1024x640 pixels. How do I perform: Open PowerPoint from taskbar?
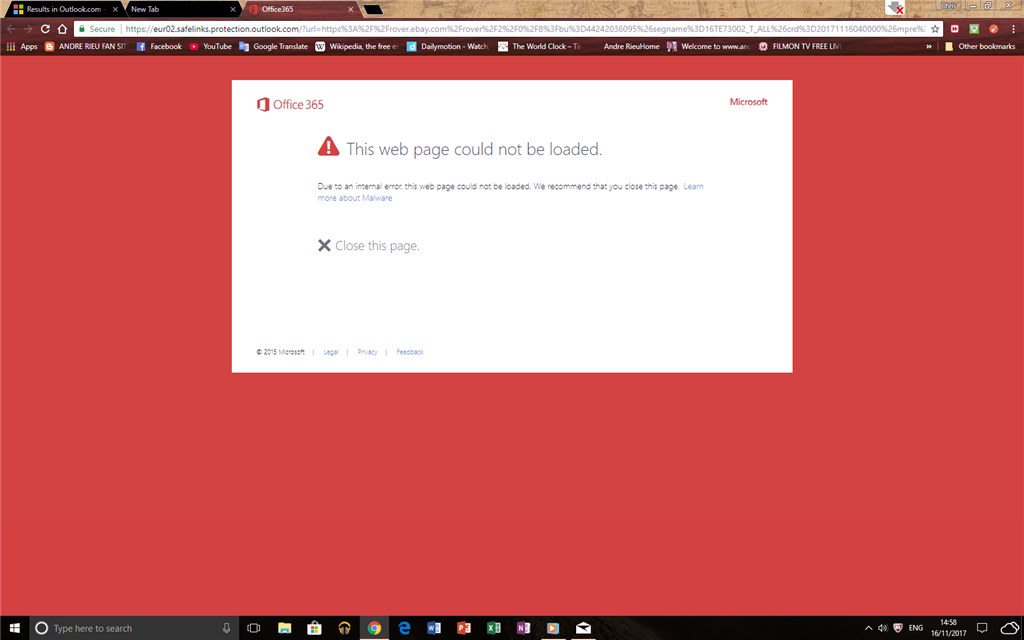click(x=464, y=628)
